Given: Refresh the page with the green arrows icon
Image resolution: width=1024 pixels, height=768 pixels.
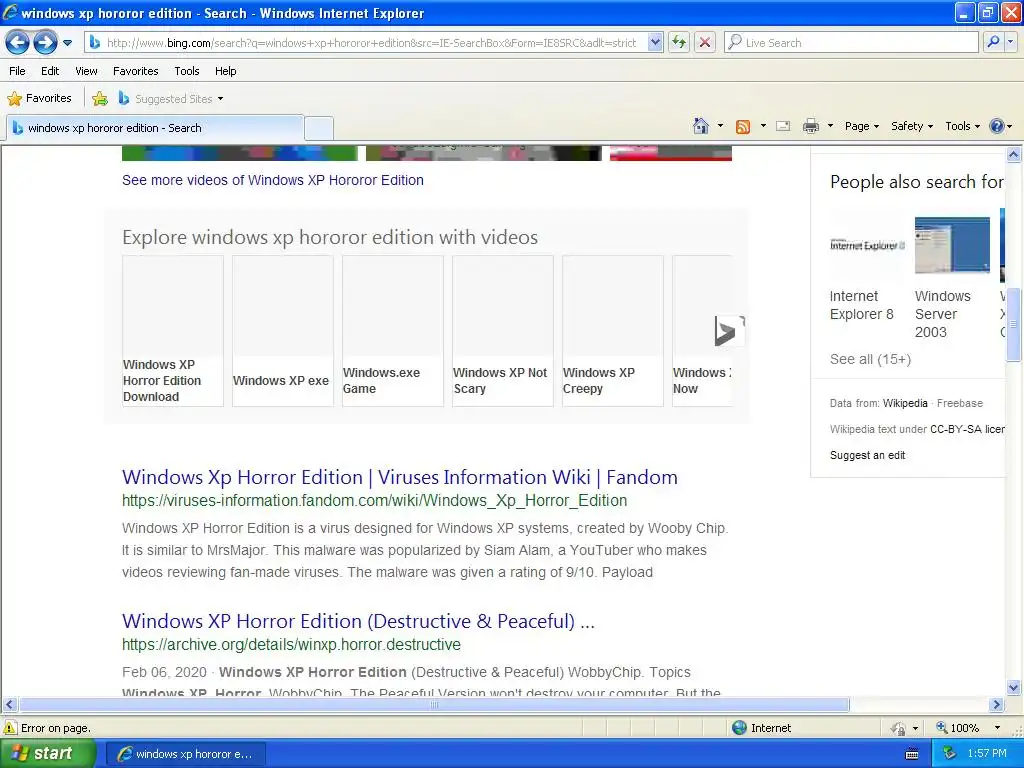Looking at the screenshot, I should click(x=679, y=43).
